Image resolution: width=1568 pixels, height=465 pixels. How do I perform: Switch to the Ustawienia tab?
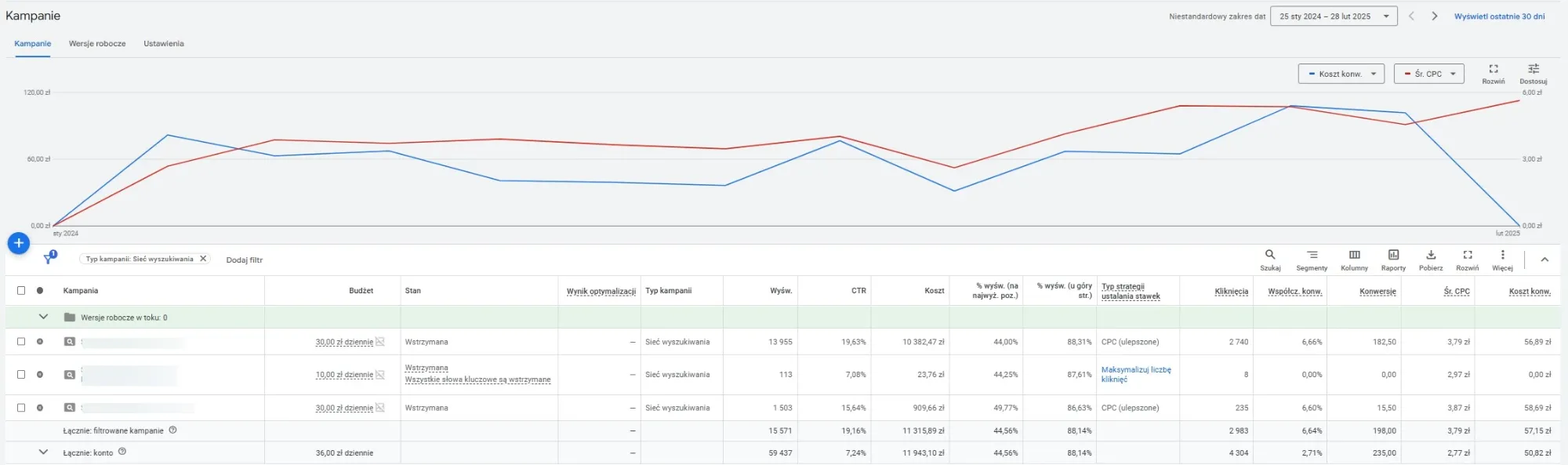click(164, 44)
